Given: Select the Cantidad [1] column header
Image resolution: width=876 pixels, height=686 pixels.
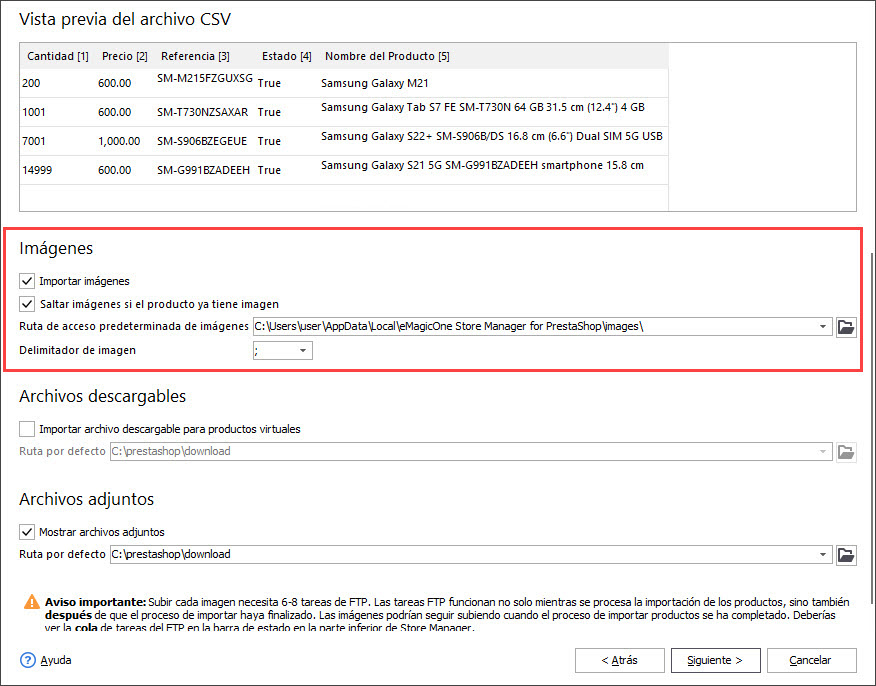Looking at the screenshot, I should pyautogui.click(x=58, y=56).
